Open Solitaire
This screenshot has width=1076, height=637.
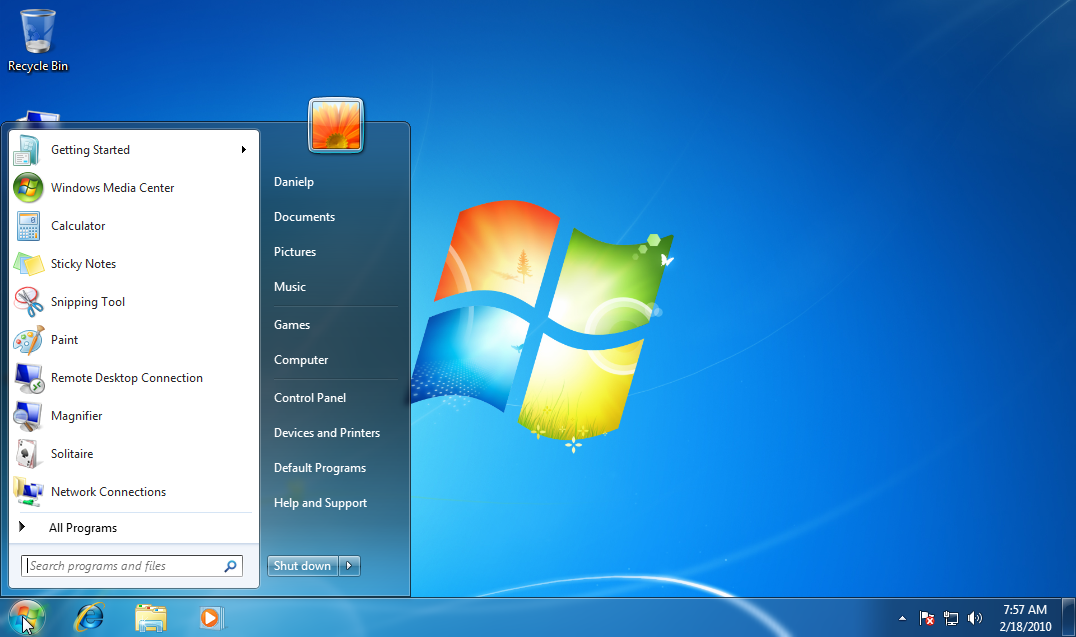coord(73,453)
